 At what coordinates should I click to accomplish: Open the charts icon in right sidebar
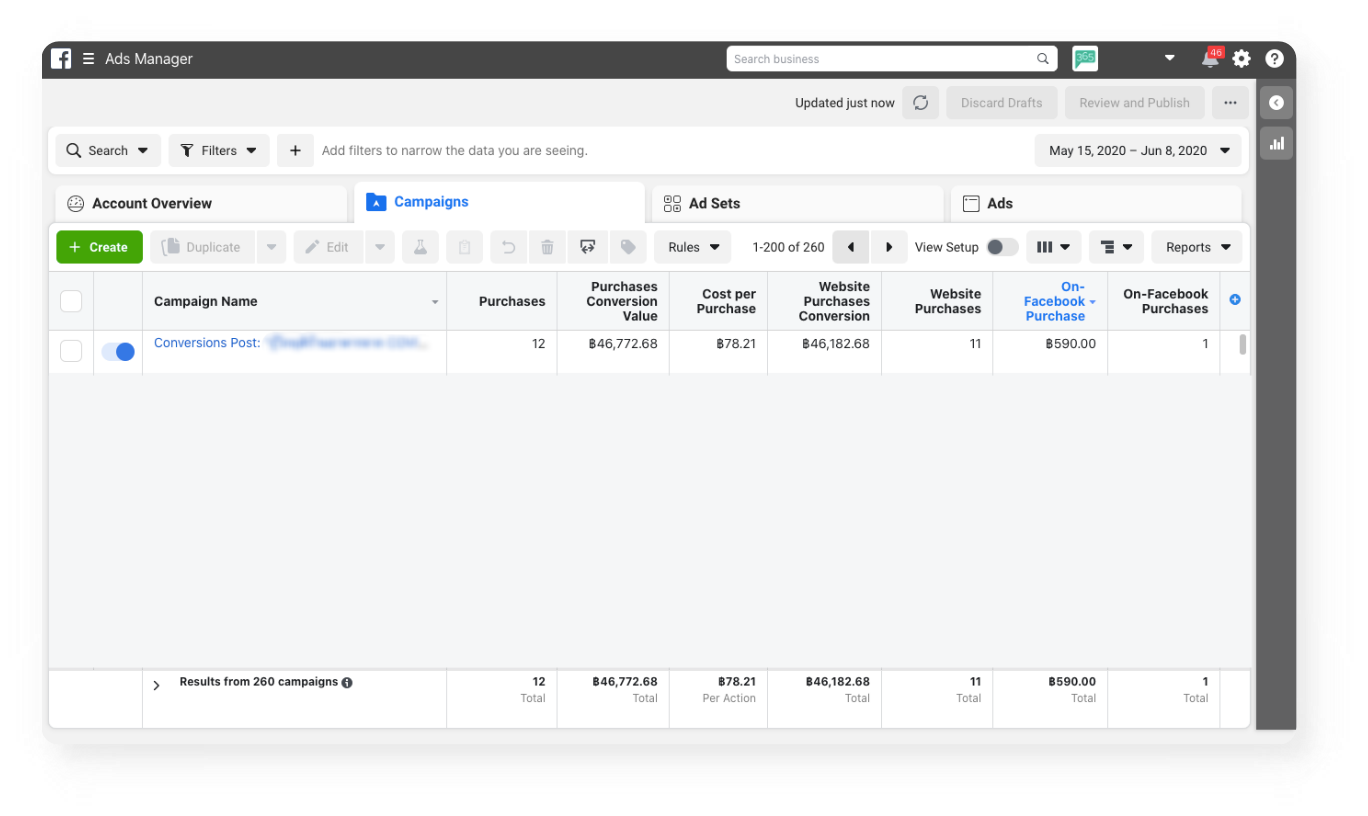[x=1276, y=144]
